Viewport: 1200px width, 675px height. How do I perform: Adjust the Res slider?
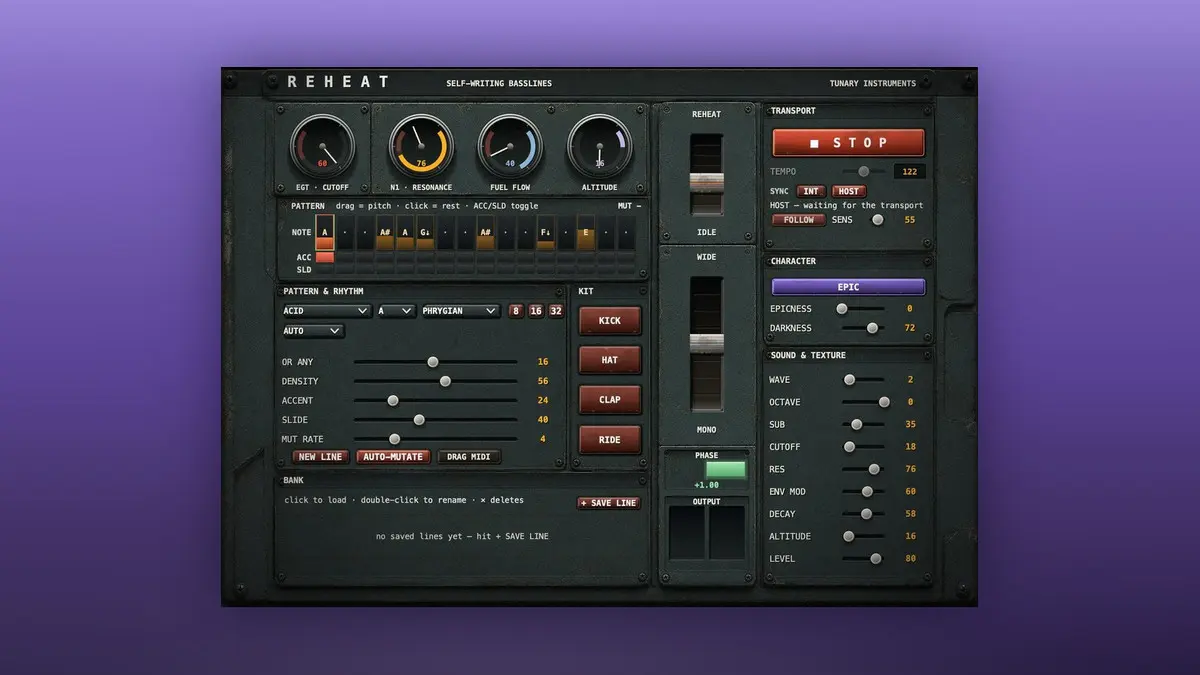(864, 469)
